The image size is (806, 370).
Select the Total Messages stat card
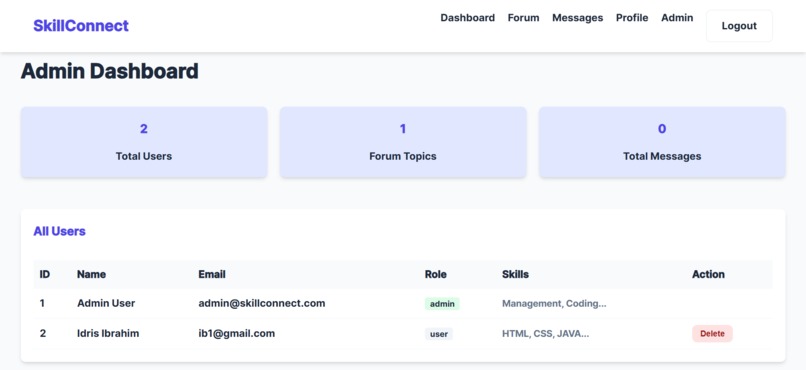[662, 142]
